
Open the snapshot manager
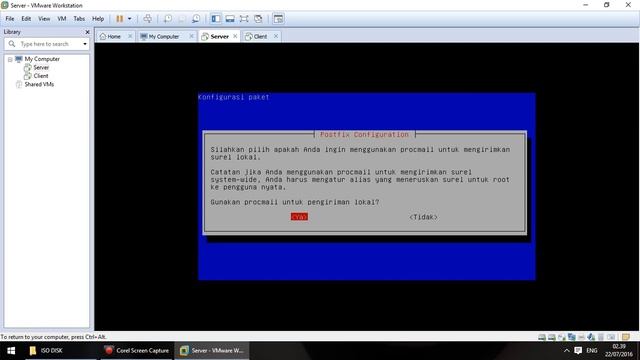(196, 19)
